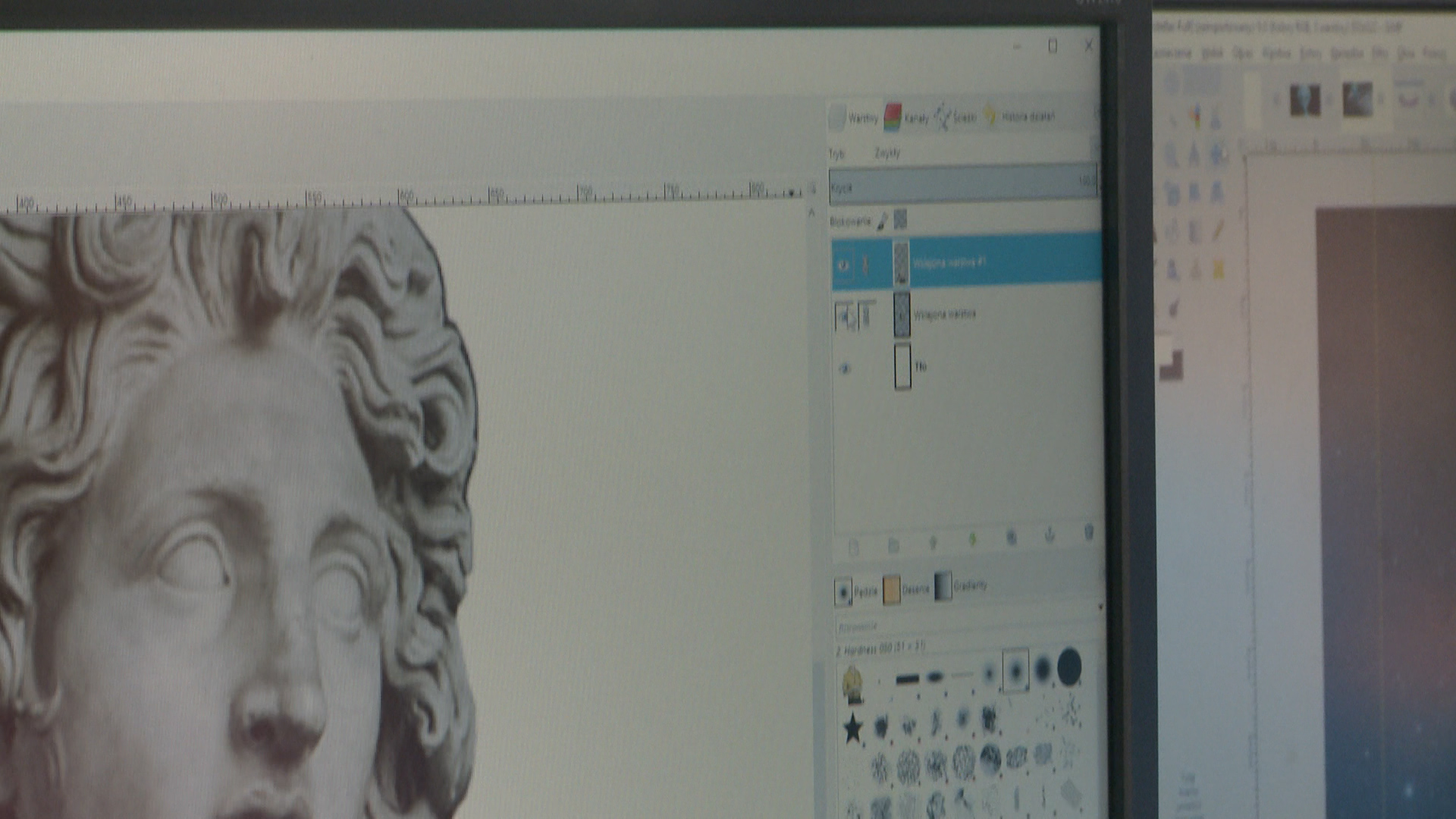Switch to the Pędzle (Brushes) tab
Image resolution: width=1456 pixels, height=819 pixels.
[855, 591]
